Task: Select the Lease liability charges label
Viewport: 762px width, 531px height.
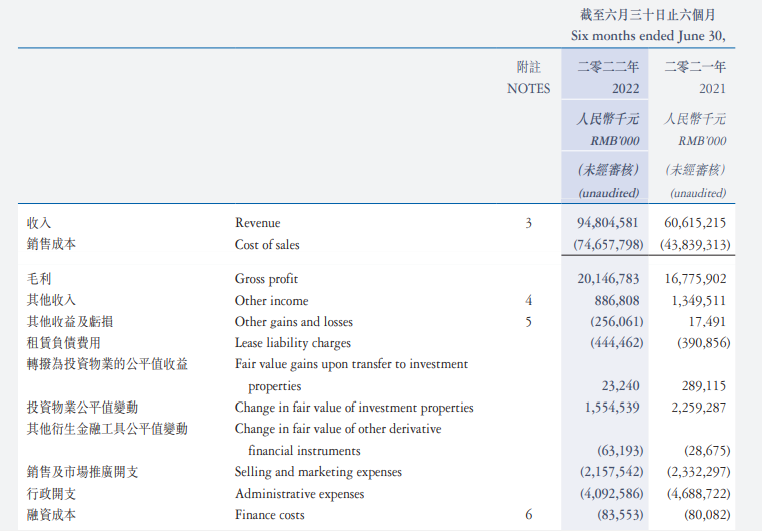Action: [293, 343]
